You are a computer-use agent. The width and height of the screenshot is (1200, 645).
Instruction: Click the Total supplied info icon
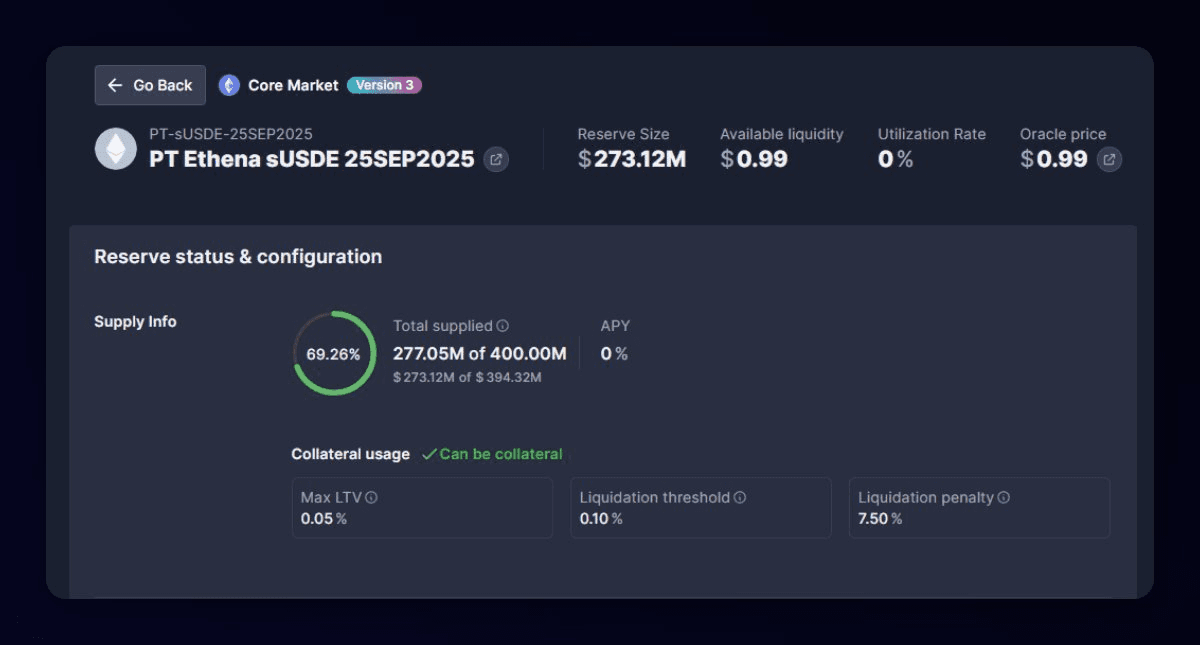(x=503, y=326)
